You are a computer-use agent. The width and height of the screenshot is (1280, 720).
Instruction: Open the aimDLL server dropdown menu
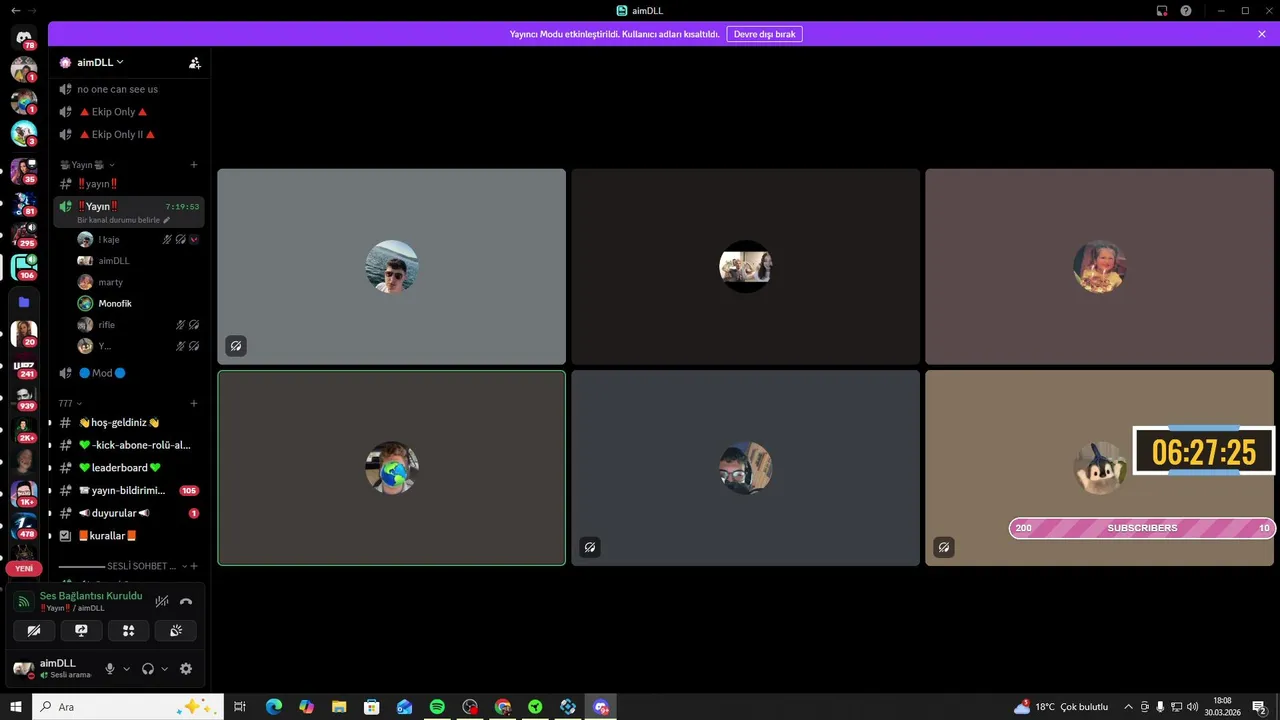coord(100,62)
